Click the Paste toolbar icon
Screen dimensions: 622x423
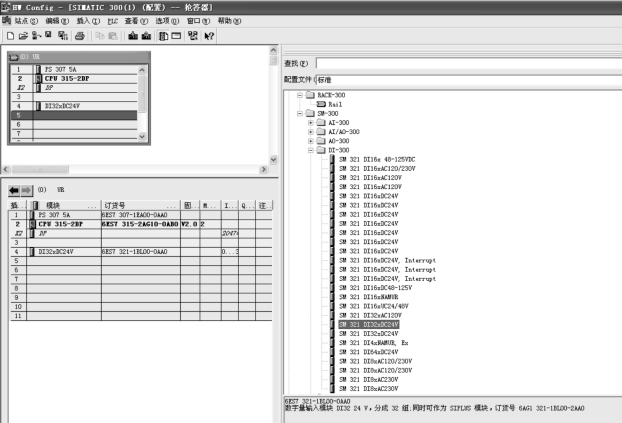pos(113,36)
